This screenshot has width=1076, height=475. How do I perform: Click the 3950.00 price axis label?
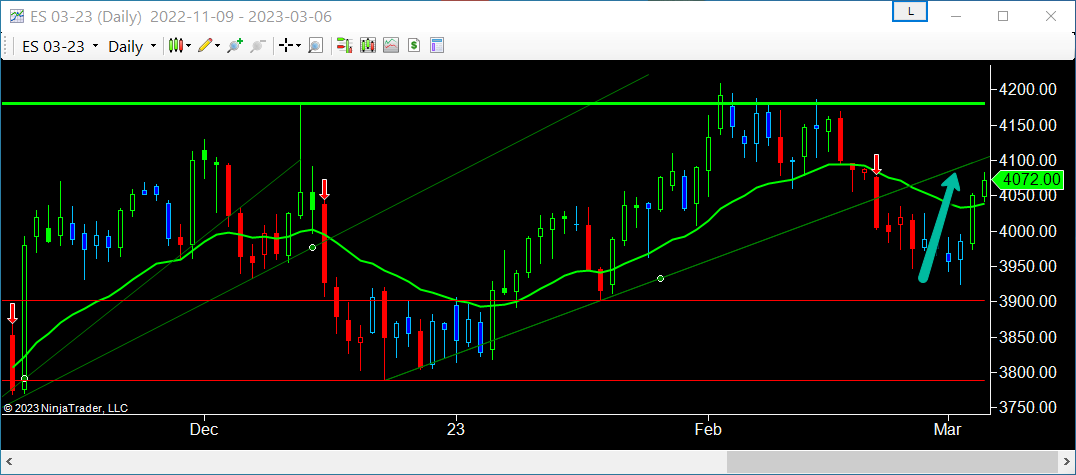point(1027,267)
